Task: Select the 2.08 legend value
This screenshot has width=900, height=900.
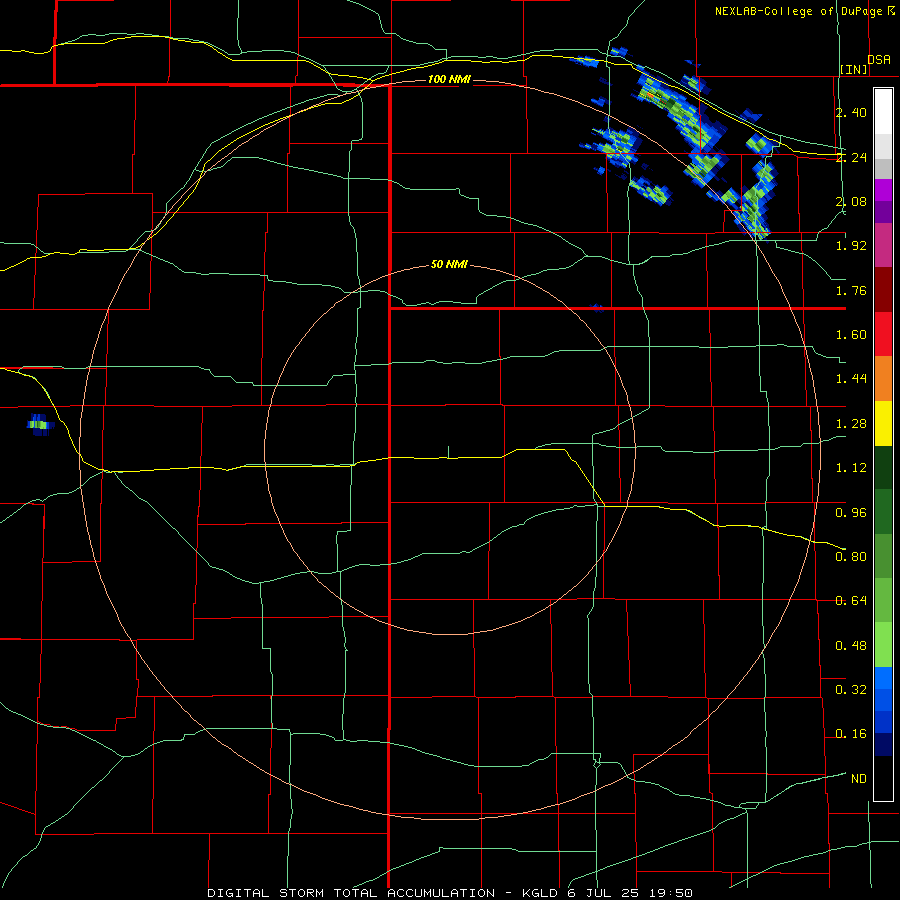Action: (x=851, y=201)
